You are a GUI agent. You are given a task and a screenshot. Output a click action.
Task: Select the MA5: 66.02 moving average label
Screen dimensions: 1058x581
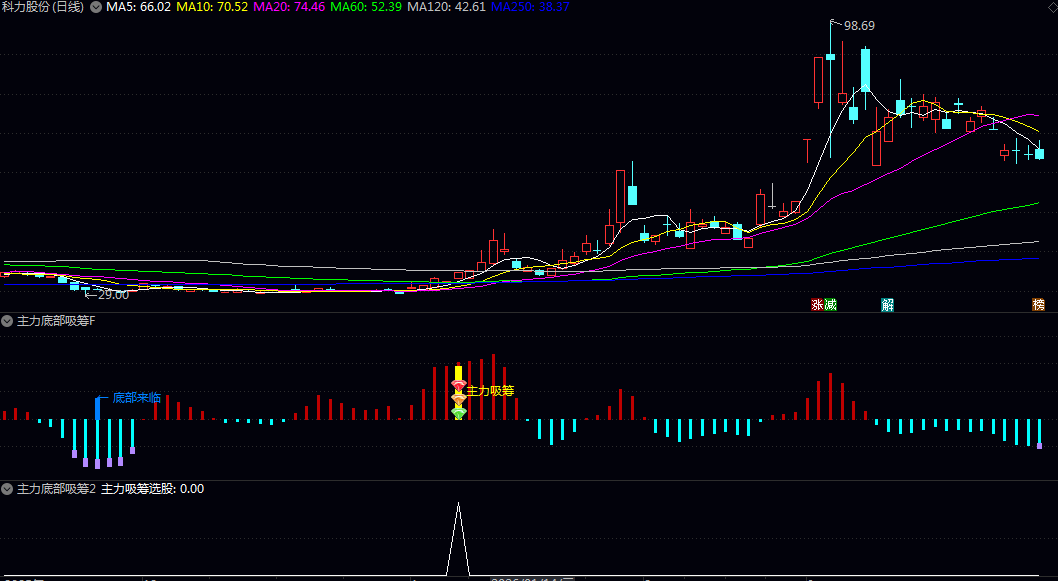tap(139, 7)
